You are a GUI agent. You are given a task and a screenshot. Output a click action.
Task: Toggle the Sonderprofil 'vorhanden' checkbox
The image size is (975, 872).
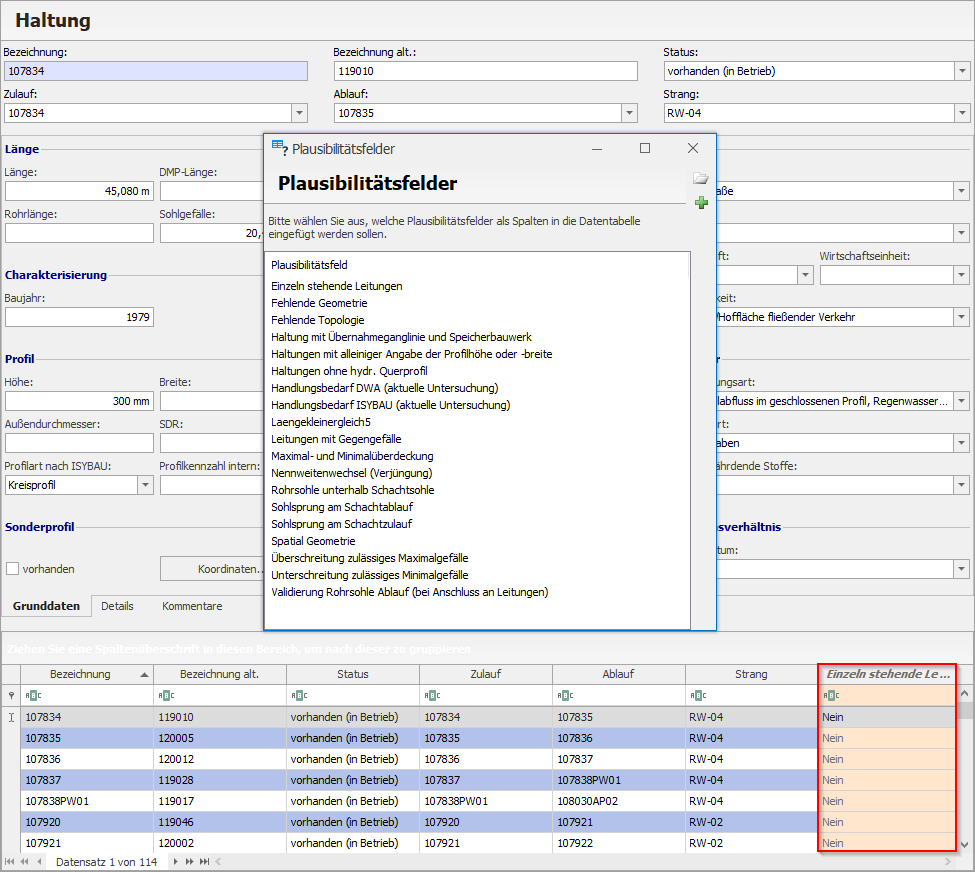pyautogui.click(x=13, y=569)
